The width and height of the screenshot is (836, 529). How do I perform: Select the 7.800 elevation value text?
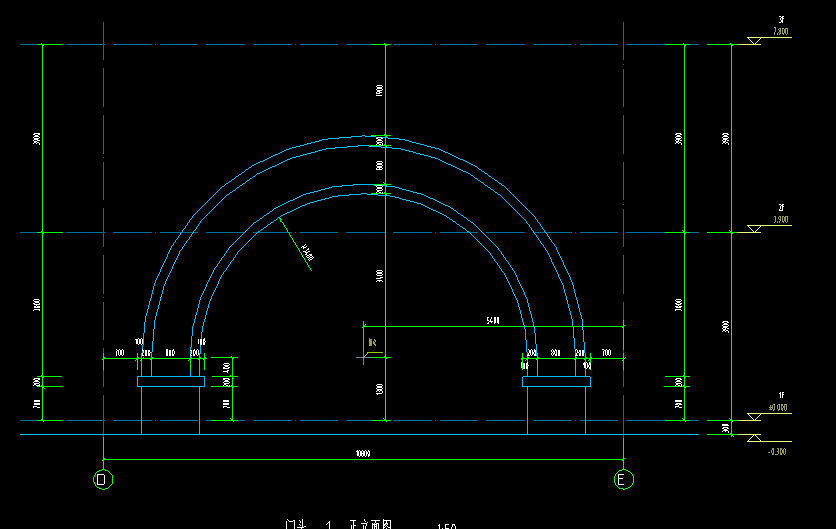pyautogui.click(x=781, y=31)
